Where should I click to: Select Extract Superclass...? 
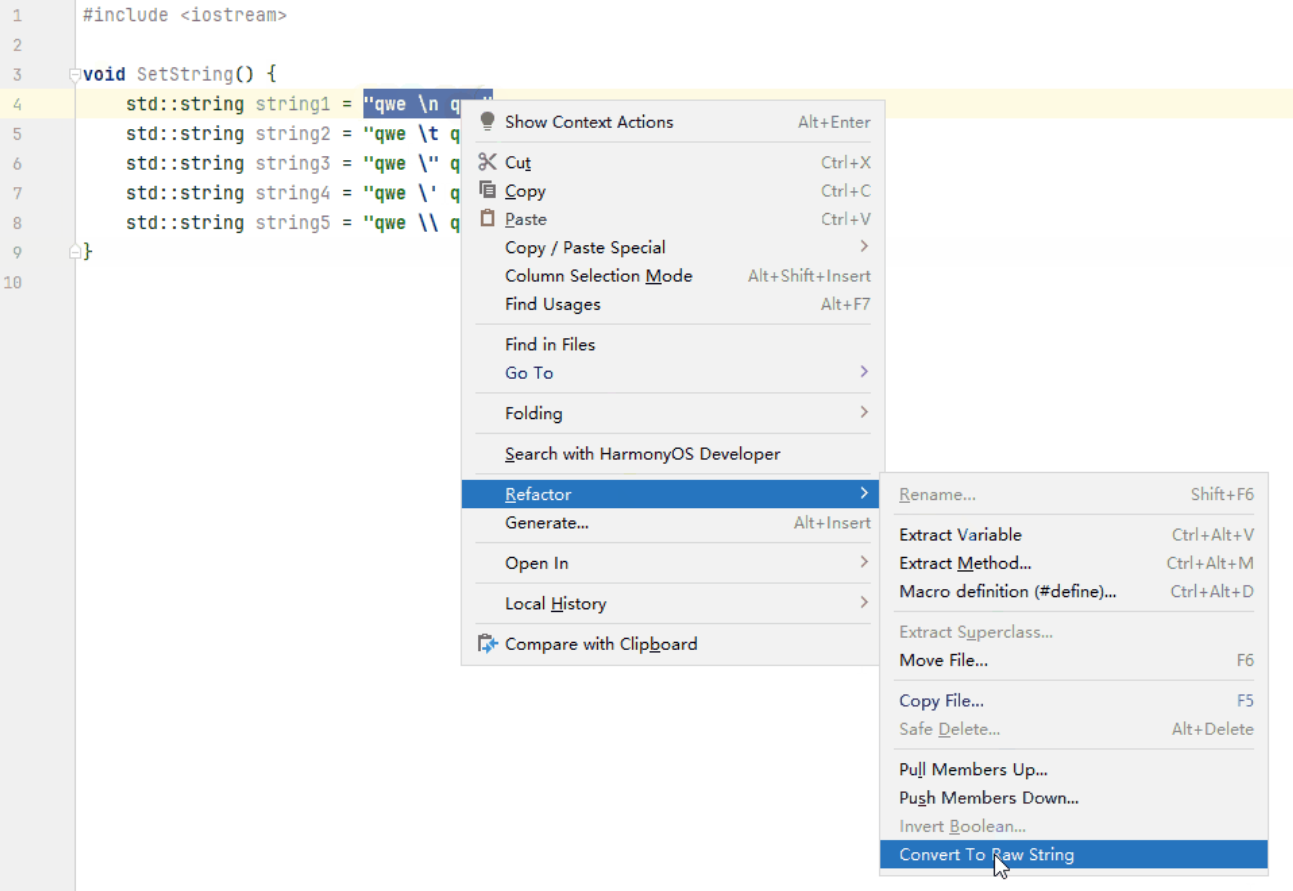coord(1074,632)
